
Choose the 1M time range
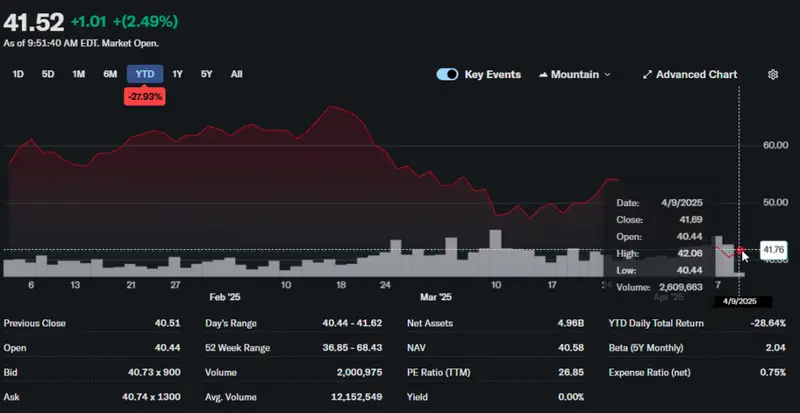click(78, 74)
